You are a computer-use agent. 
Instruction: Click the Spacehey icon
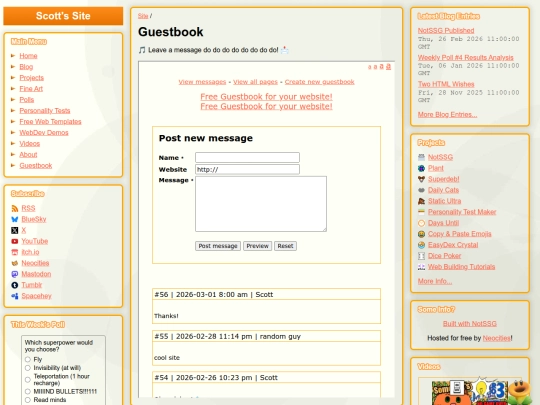coord(14,296)
